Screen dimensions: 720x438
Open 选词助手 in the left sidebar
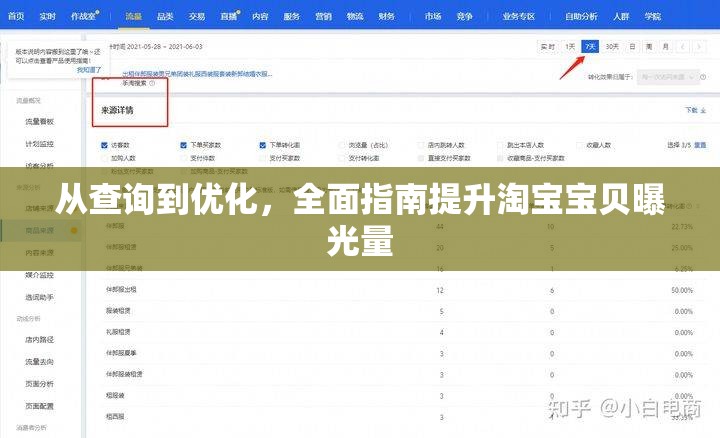pos(39,298)
